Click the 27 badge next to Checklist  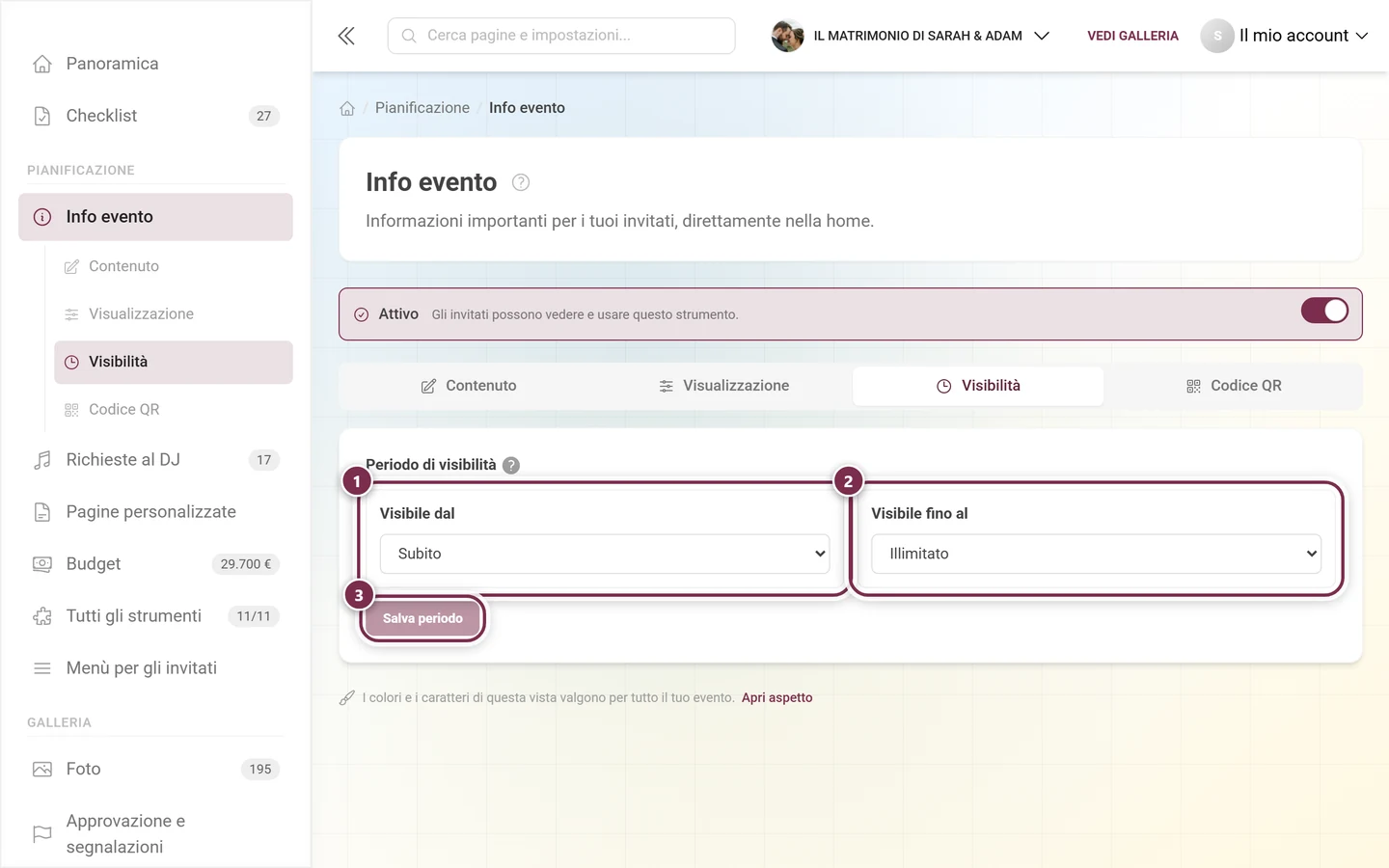click(x=263, y=116)
